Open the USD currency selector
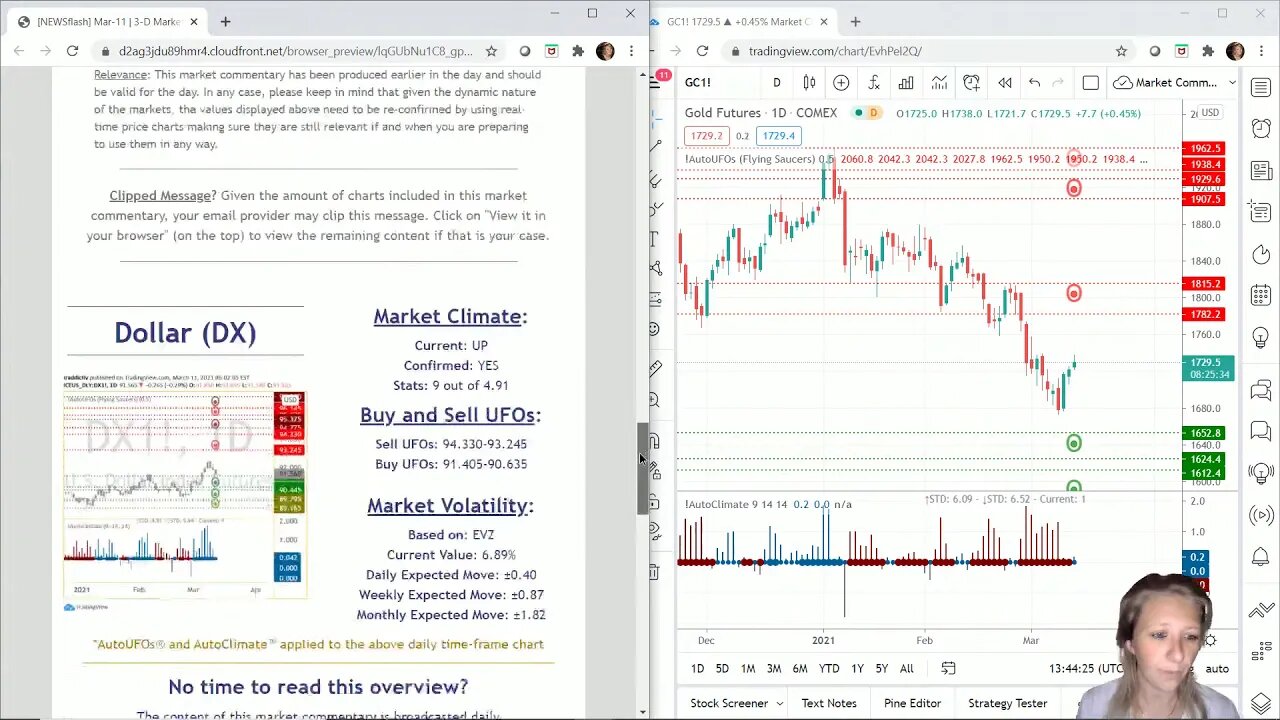The width and height of the screenshot is (1280, 720). (x=1210, y=113)
